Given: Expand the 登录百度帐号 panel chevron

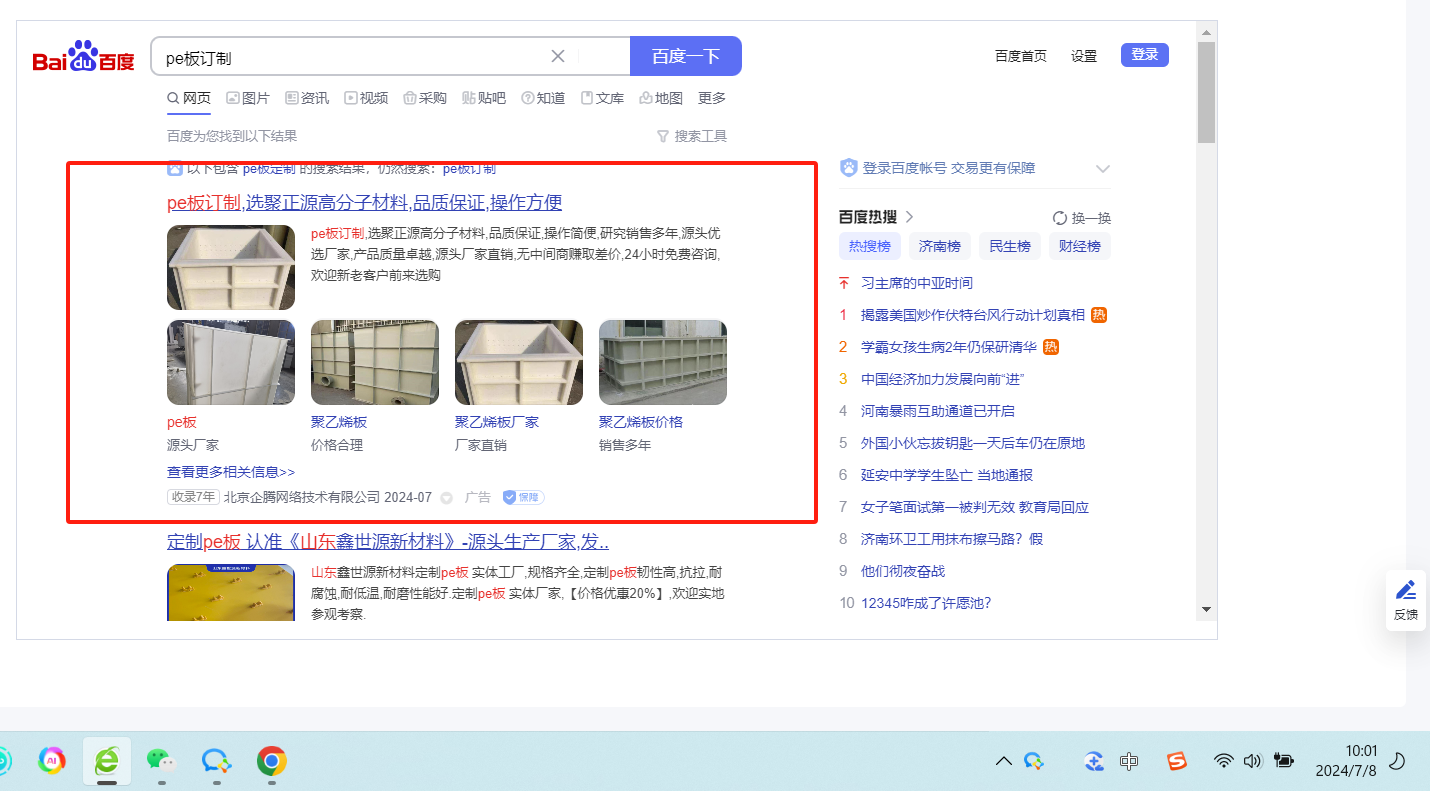Looking at the screenshot, I should coord(1103,168).
